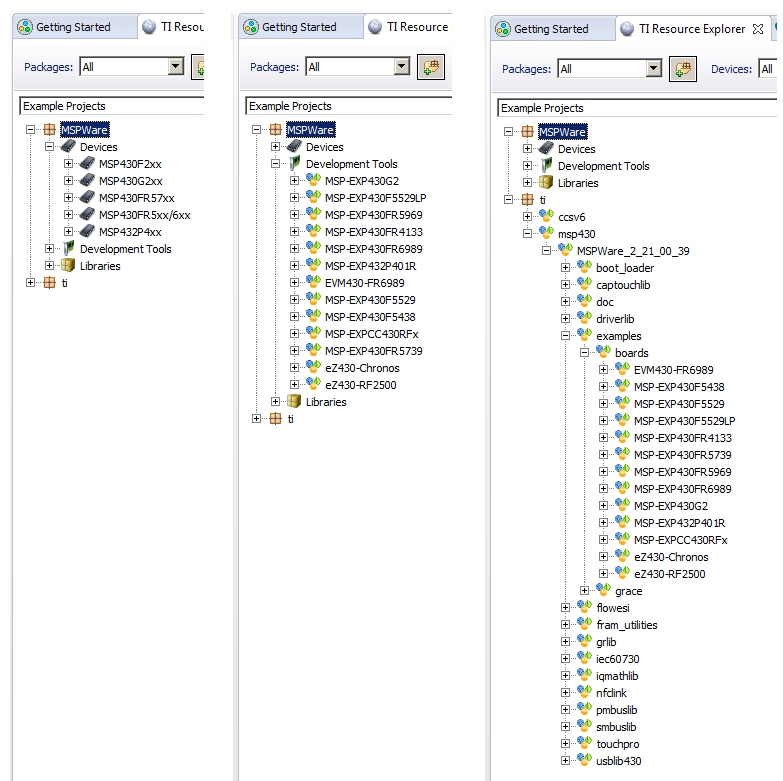Click add package button in middle panel
783x781 pixels.
point(430,67)
